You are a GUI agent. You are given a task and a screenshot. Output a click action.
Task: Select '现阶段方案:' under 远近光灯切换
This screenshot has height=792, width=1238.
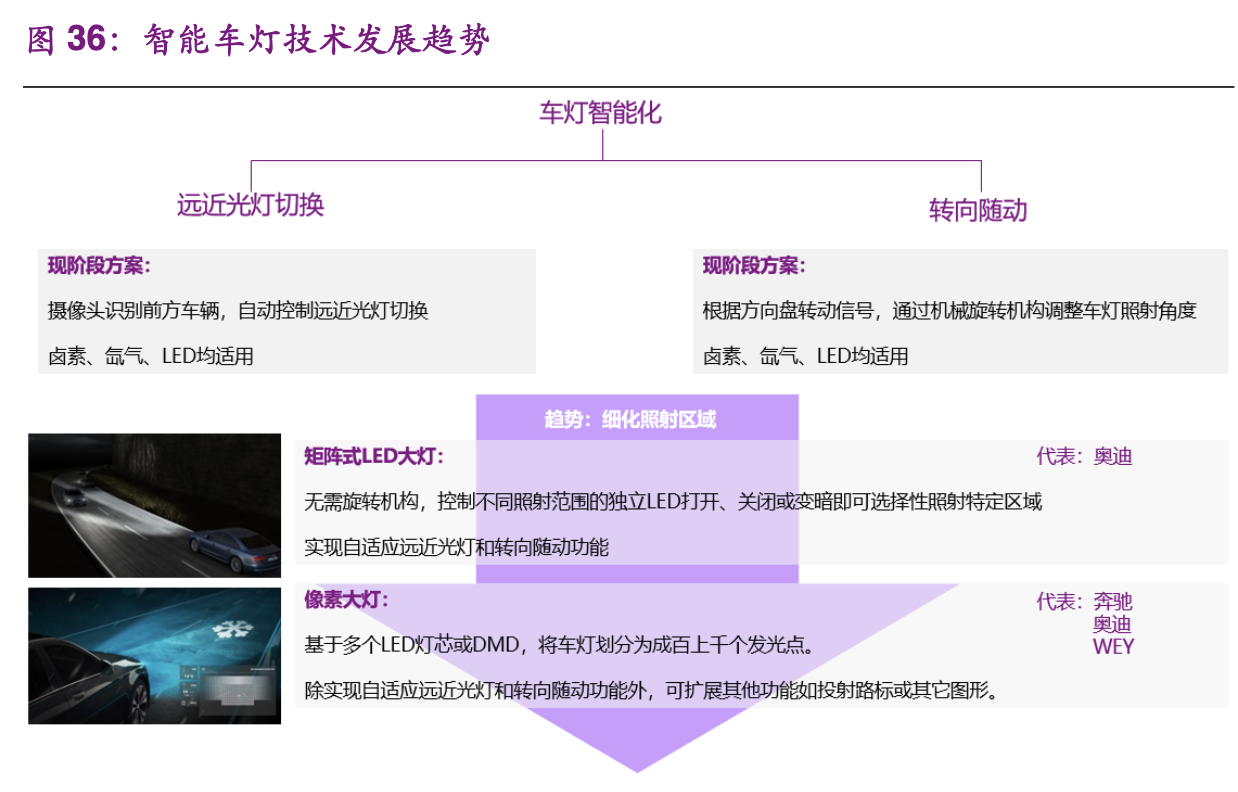[98, 266]
